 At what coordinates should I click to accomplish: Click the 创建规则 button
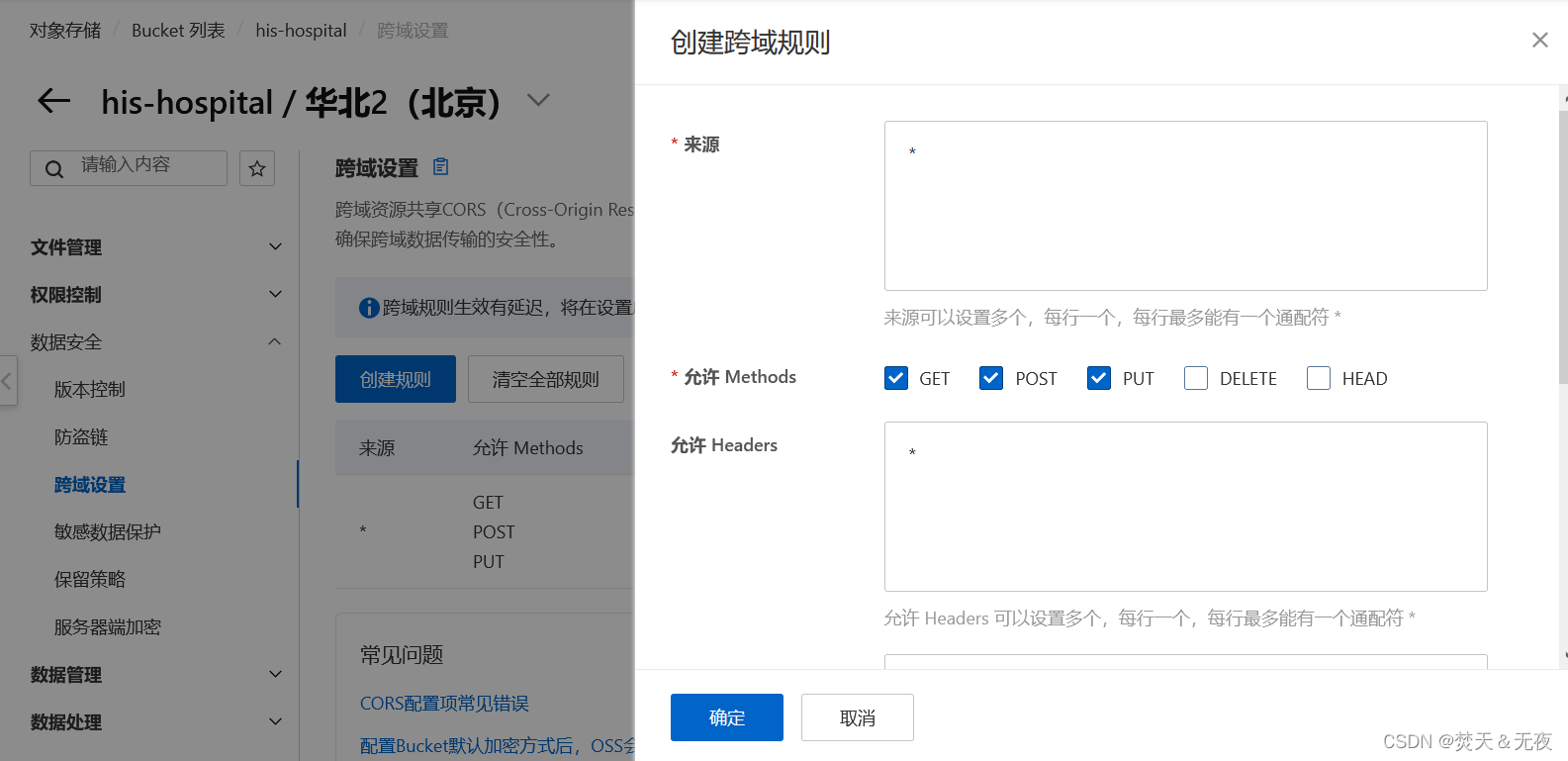click(396, 379)
